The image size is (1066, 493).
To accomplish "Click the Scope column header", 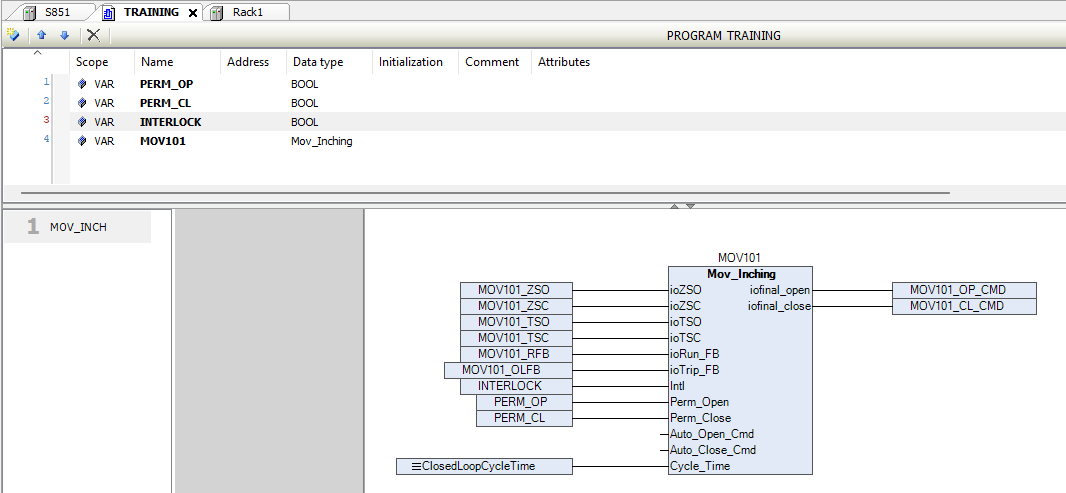I will 92,62.
